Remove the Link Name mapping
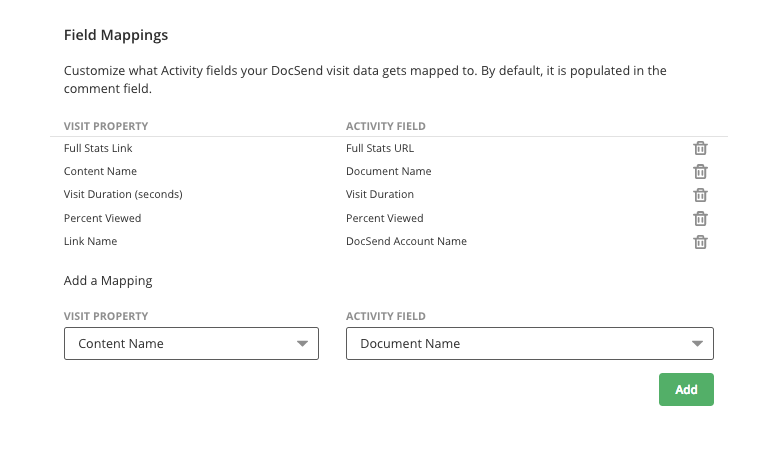Screen dimensions: 761x457 point(700,242)
